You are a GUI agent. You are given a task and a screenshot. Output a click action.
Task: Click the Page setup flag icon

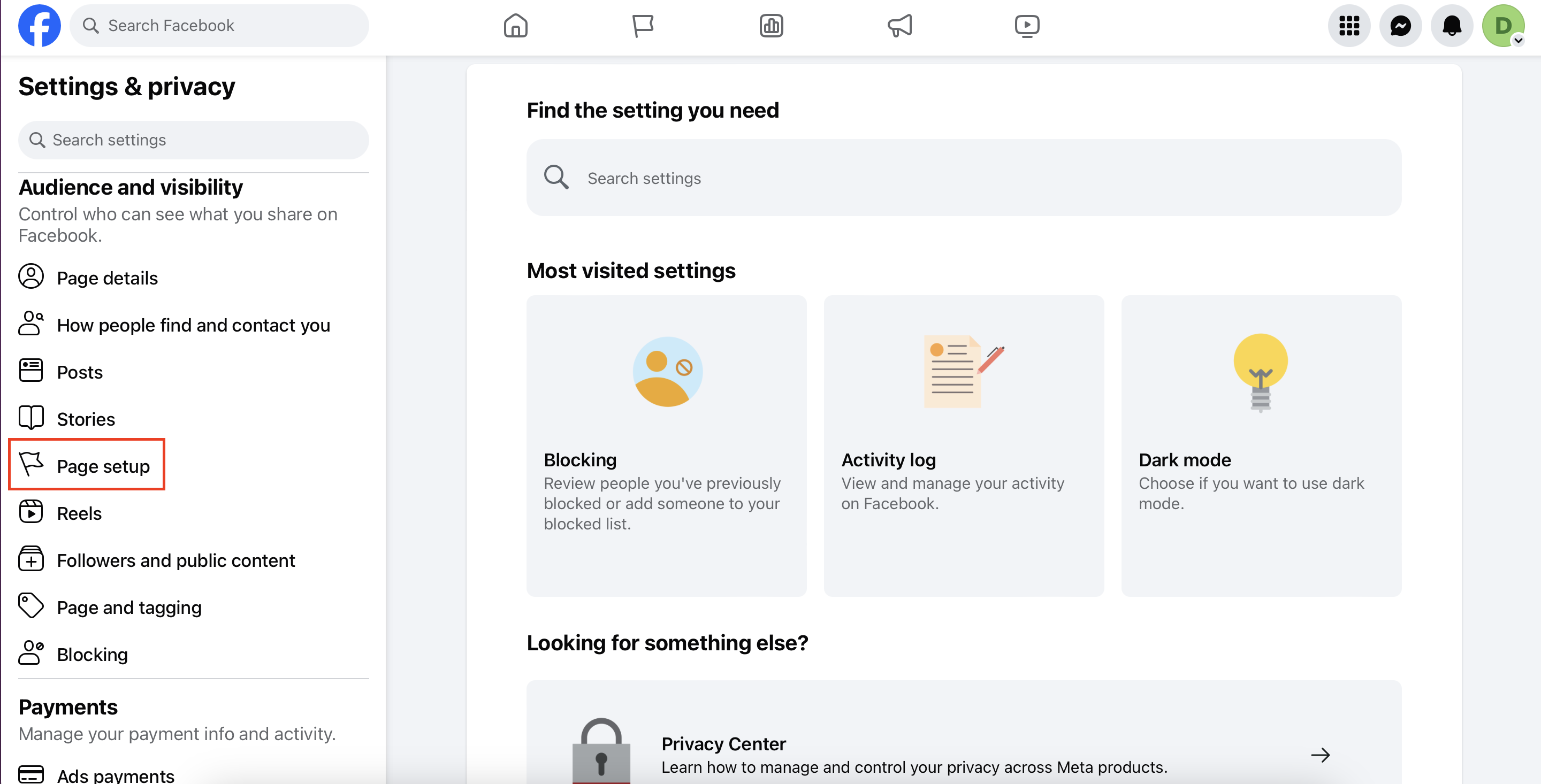[31, 464]
